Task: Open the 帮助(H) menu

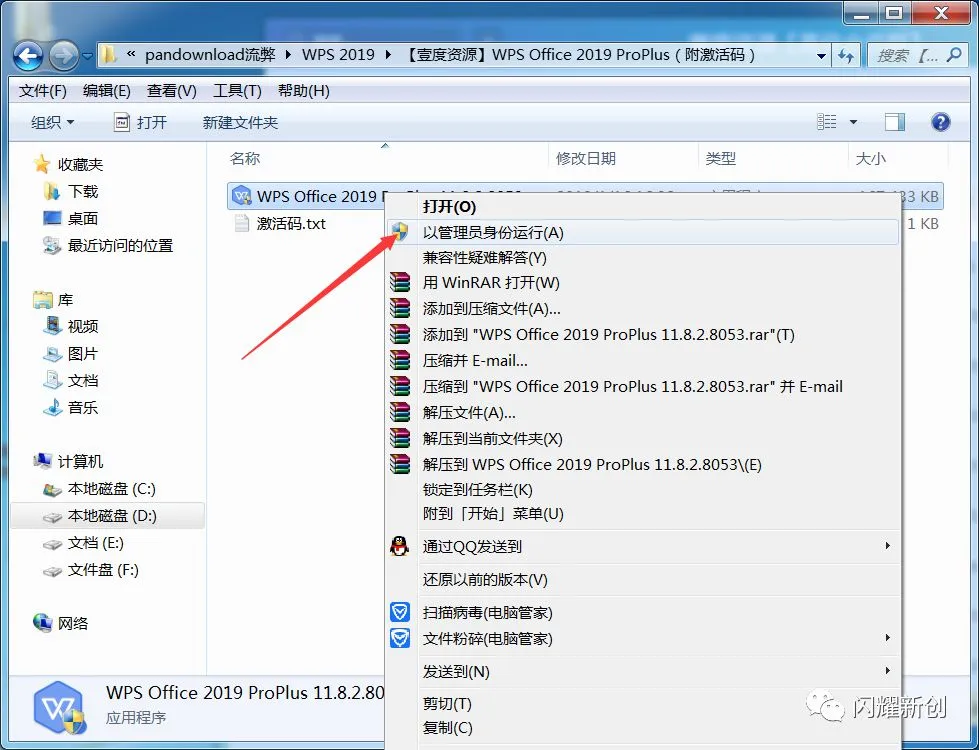Action: (303, 91)
